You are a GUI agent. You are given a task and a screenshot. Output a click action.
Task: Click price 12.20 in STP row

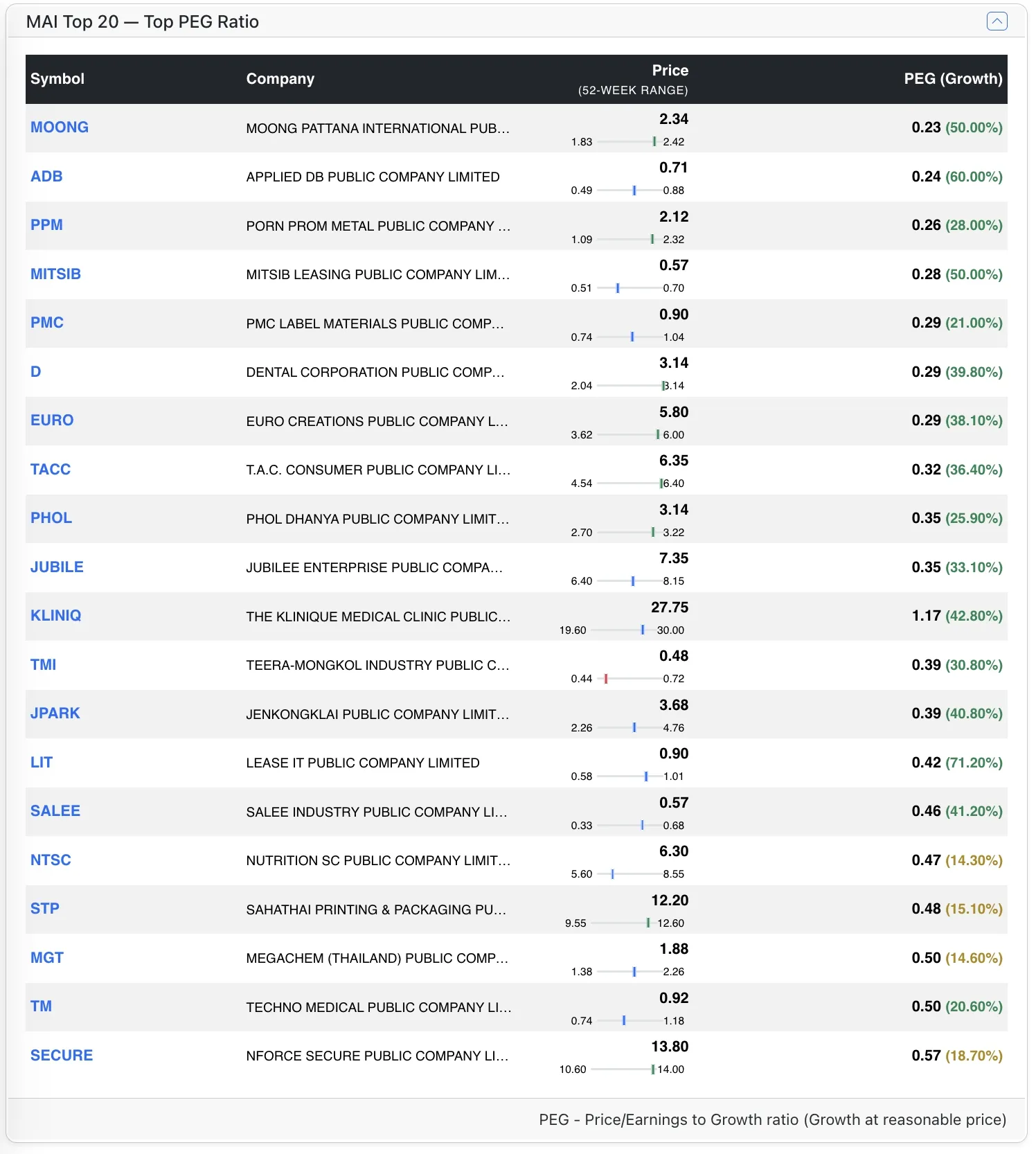(x=670, y=900)
